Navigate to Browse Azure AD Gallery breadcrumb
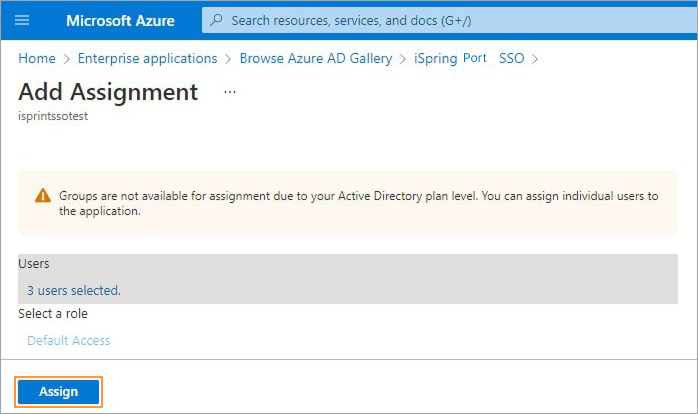The height and width of the screenshot is (414, 698). (x=316, y=58)
